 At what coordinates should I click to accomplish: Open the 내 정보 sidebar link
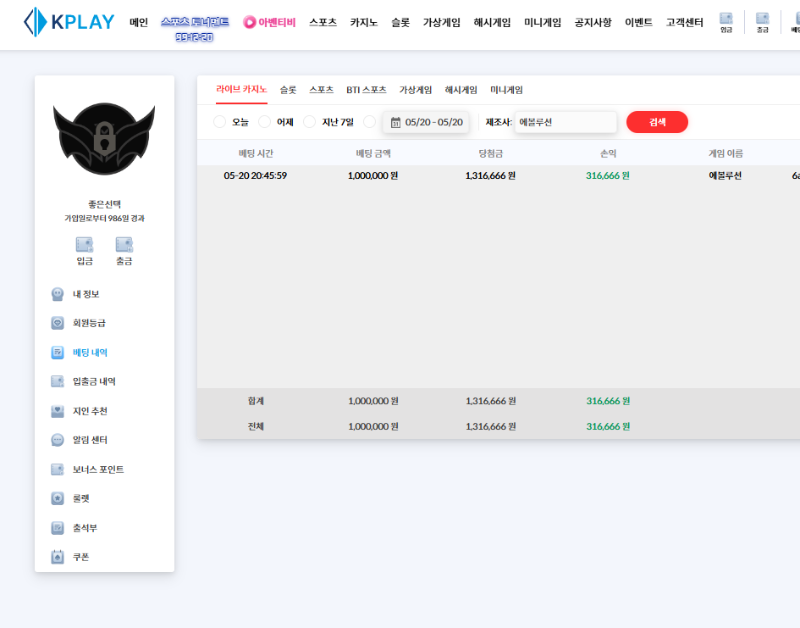86,294
